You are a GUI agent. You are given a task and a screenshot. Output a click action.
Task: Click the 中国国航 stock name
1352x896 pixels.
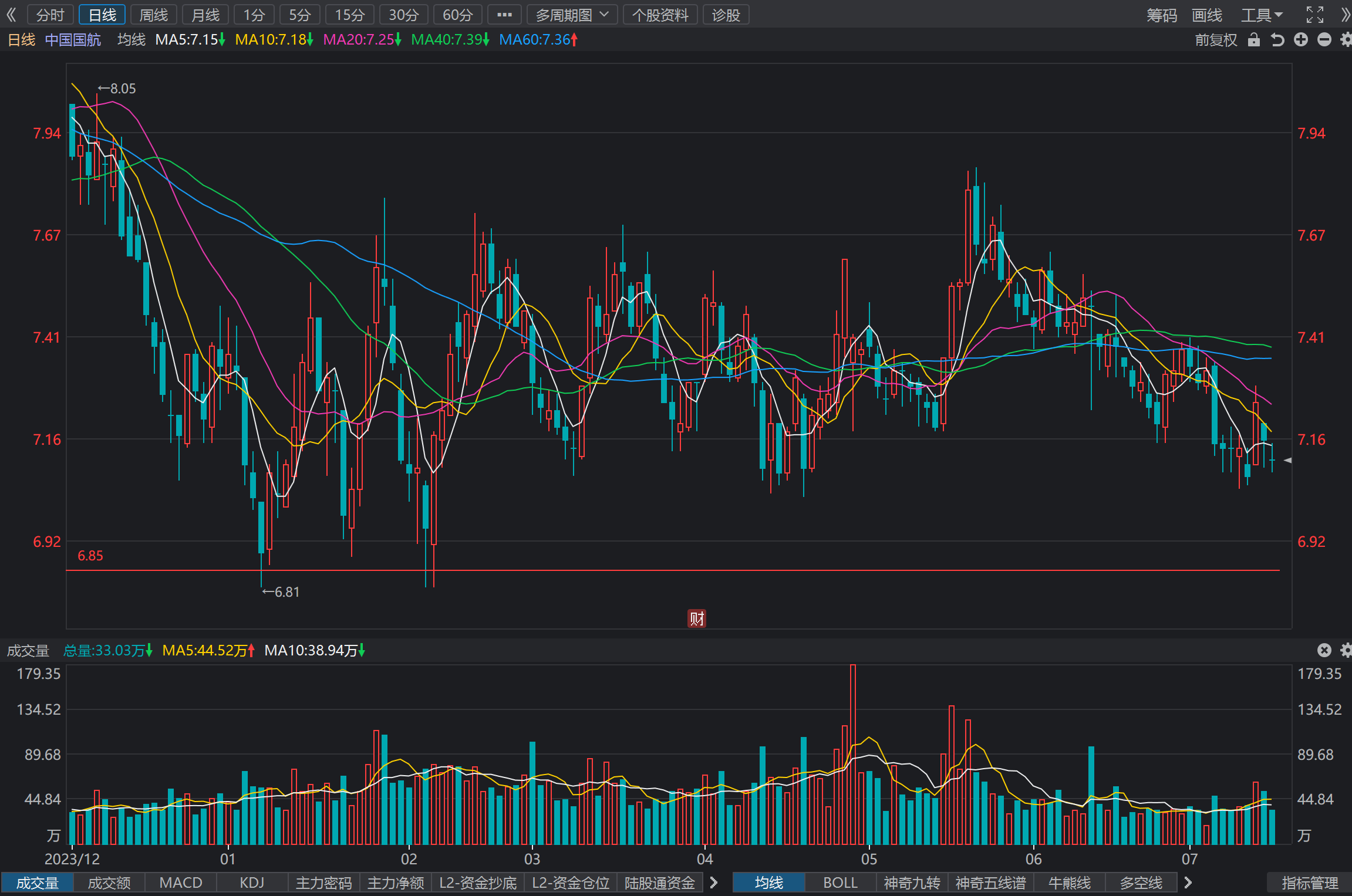[x=73, y=39]
